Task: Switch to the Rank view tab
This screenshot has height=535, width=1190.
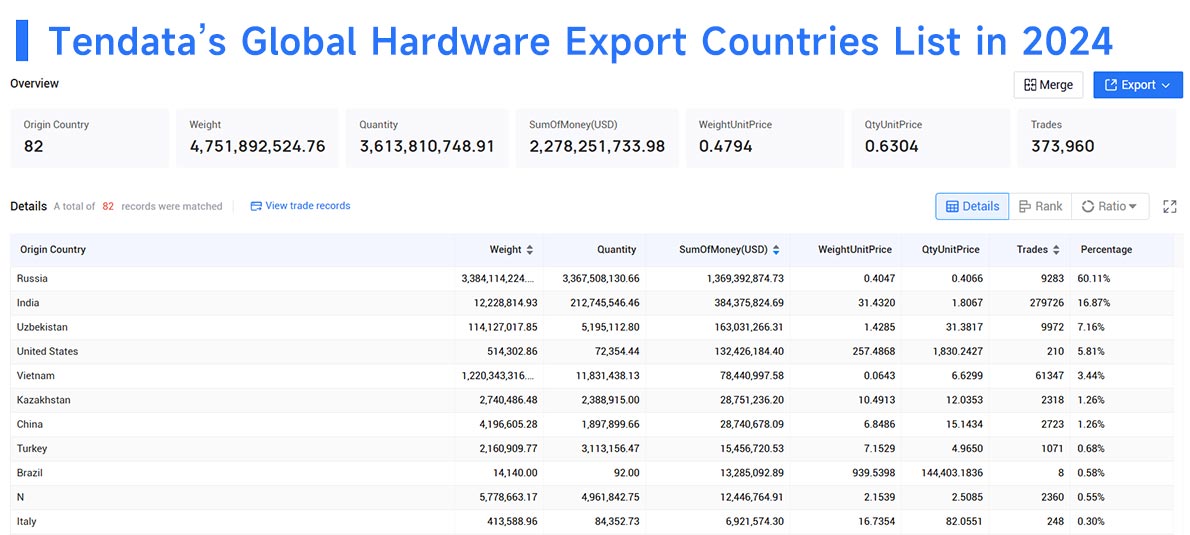Action: [1040, 206]
